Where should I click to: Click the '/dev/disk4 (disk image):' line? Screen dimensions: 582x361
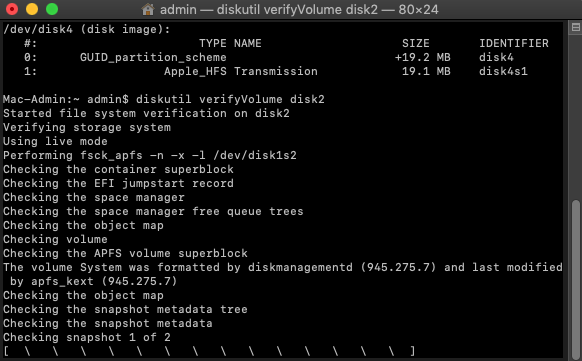click(86, 29)
